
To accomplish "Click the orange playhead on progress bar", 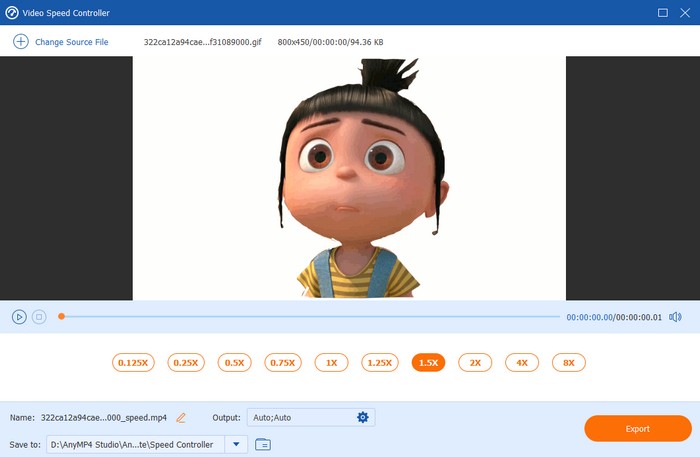I will [62, 316].
